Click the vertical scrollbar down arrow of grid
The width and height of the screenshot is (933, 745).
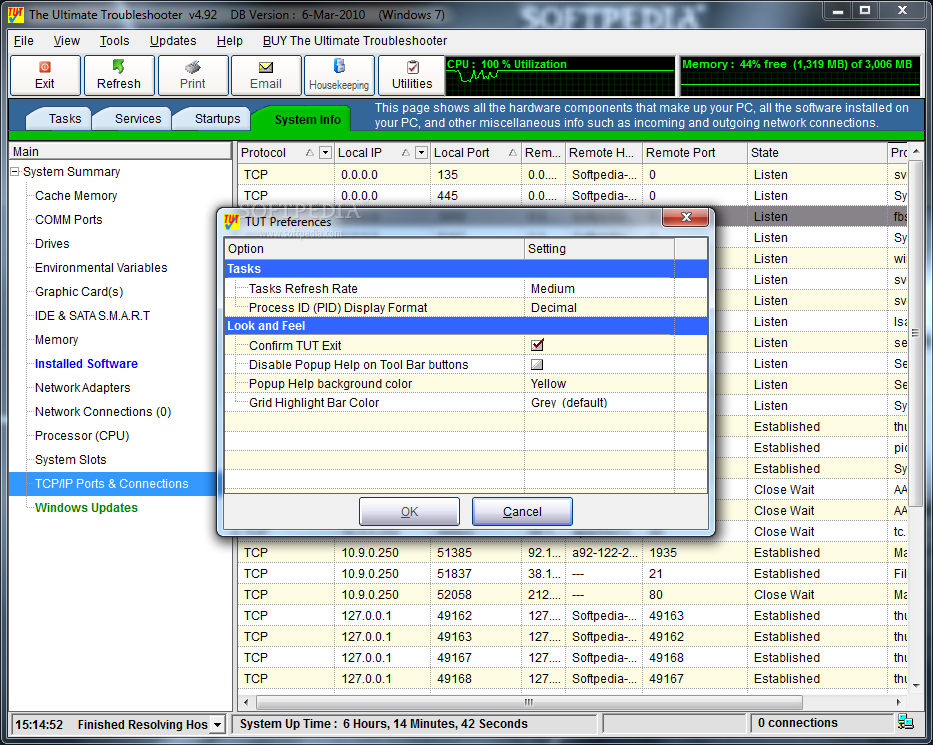[915, 685]
